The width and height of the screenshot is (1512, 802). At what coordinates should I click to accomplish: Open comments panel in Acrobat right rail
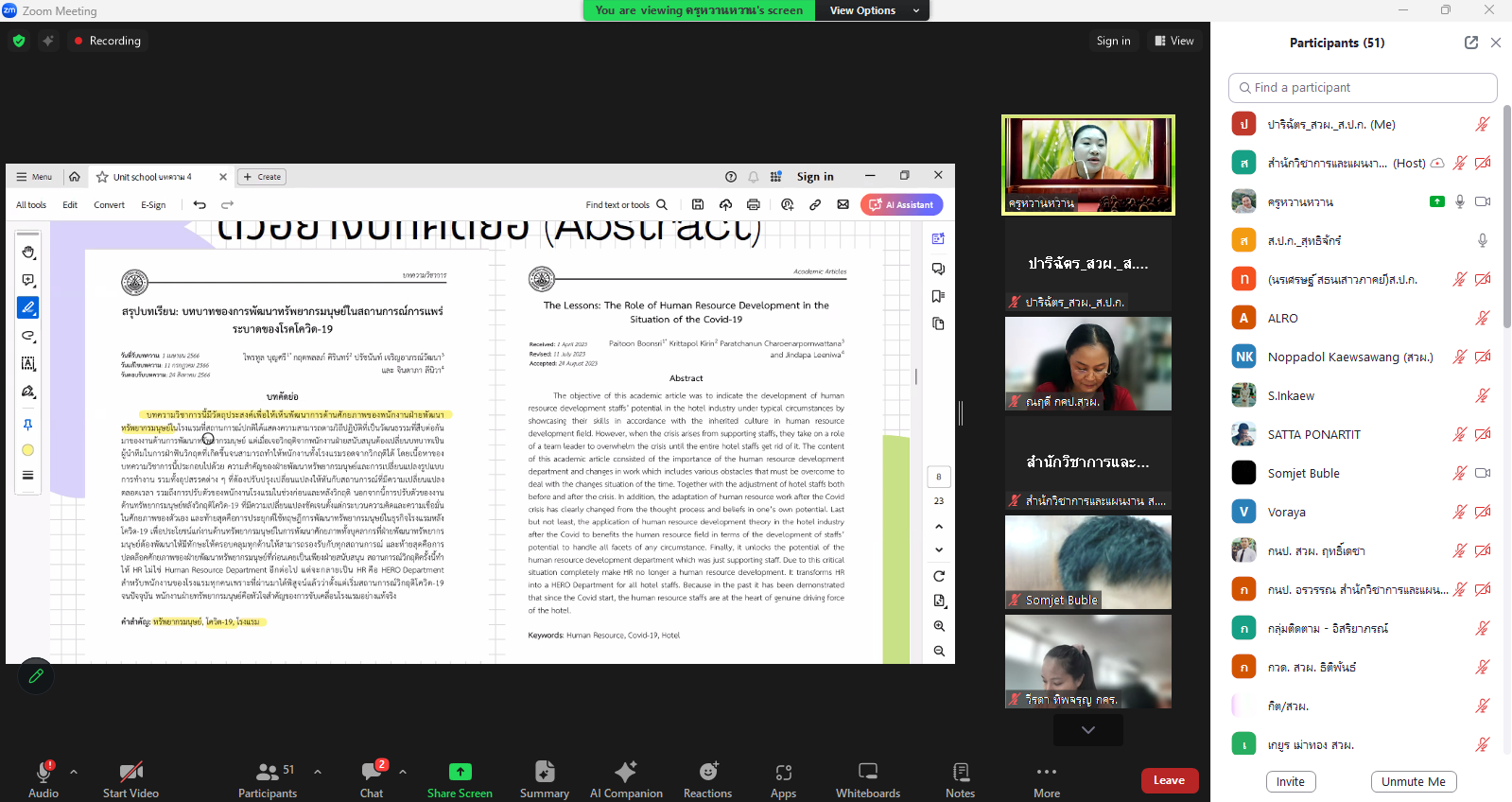(x=938, y=269)
